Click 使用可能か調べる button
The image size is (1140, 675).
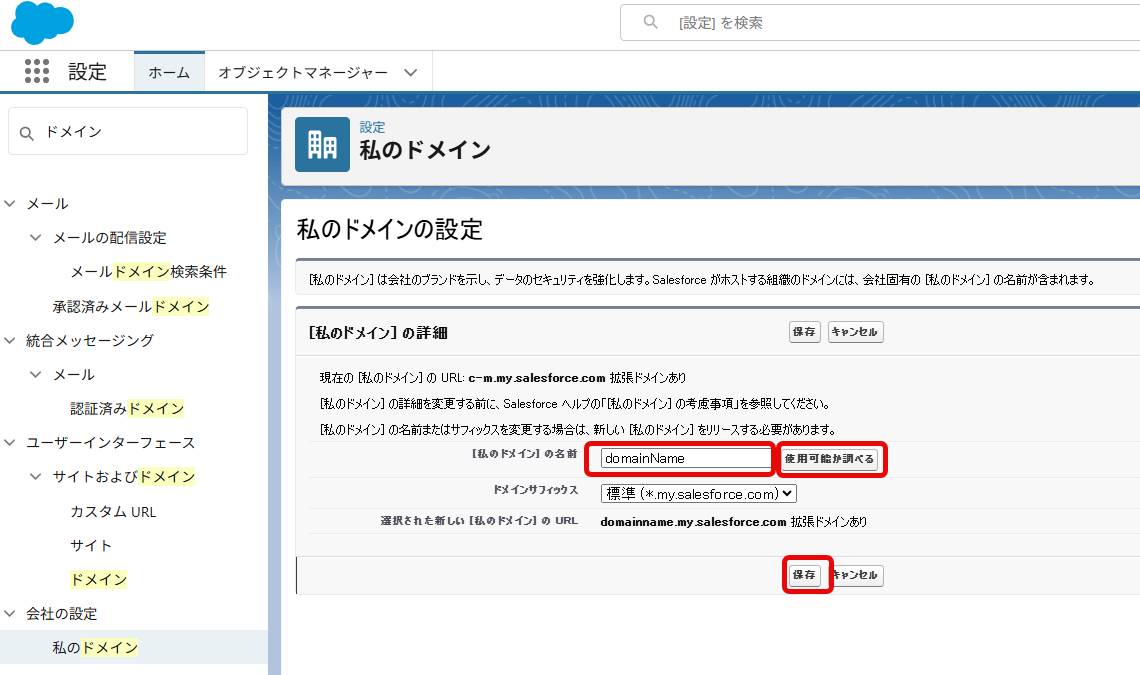pyautogui.click(x=830, y=459)
